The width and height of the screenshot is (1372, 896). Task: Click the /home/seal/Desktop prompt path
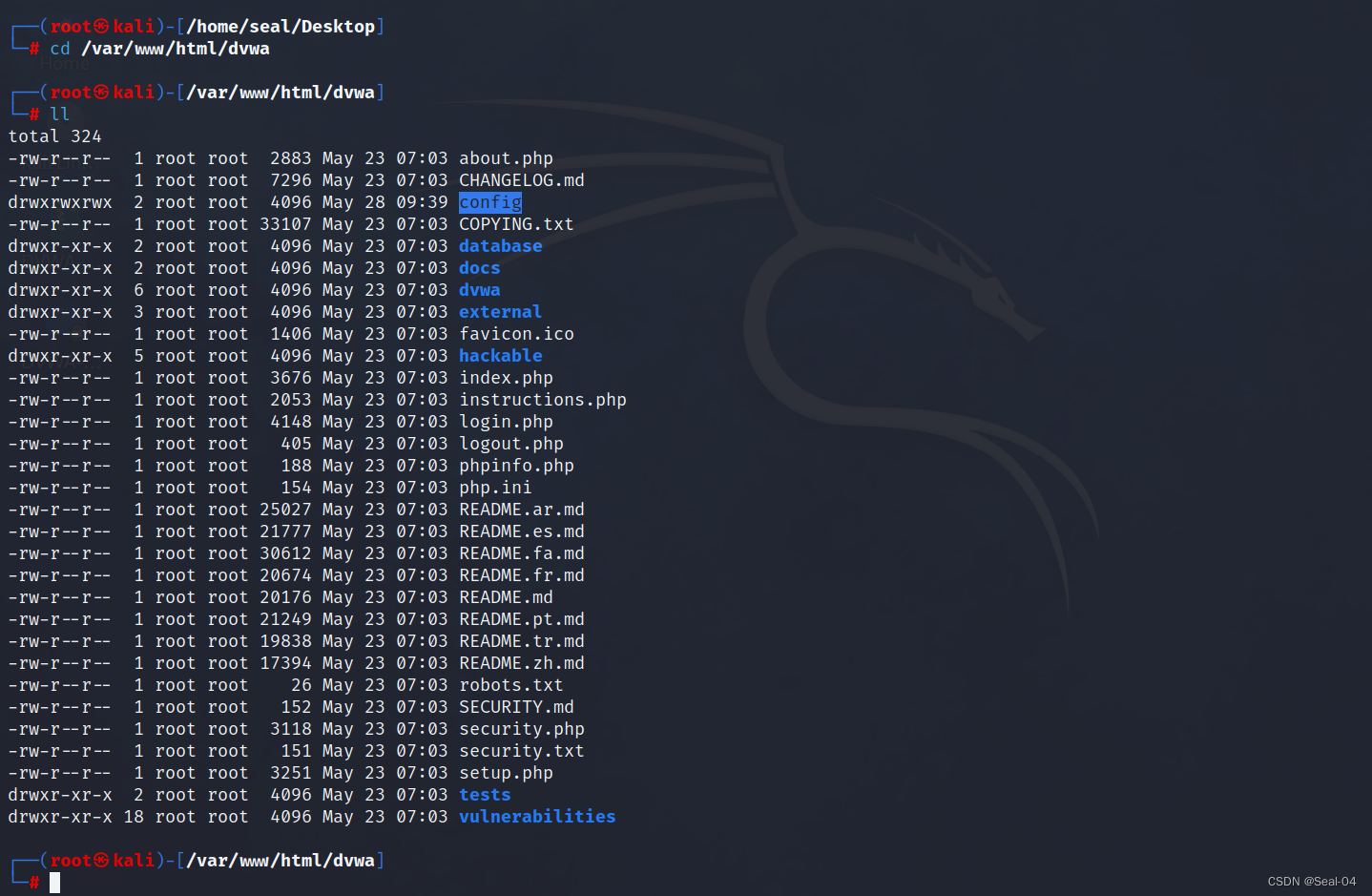pos(281,27)
